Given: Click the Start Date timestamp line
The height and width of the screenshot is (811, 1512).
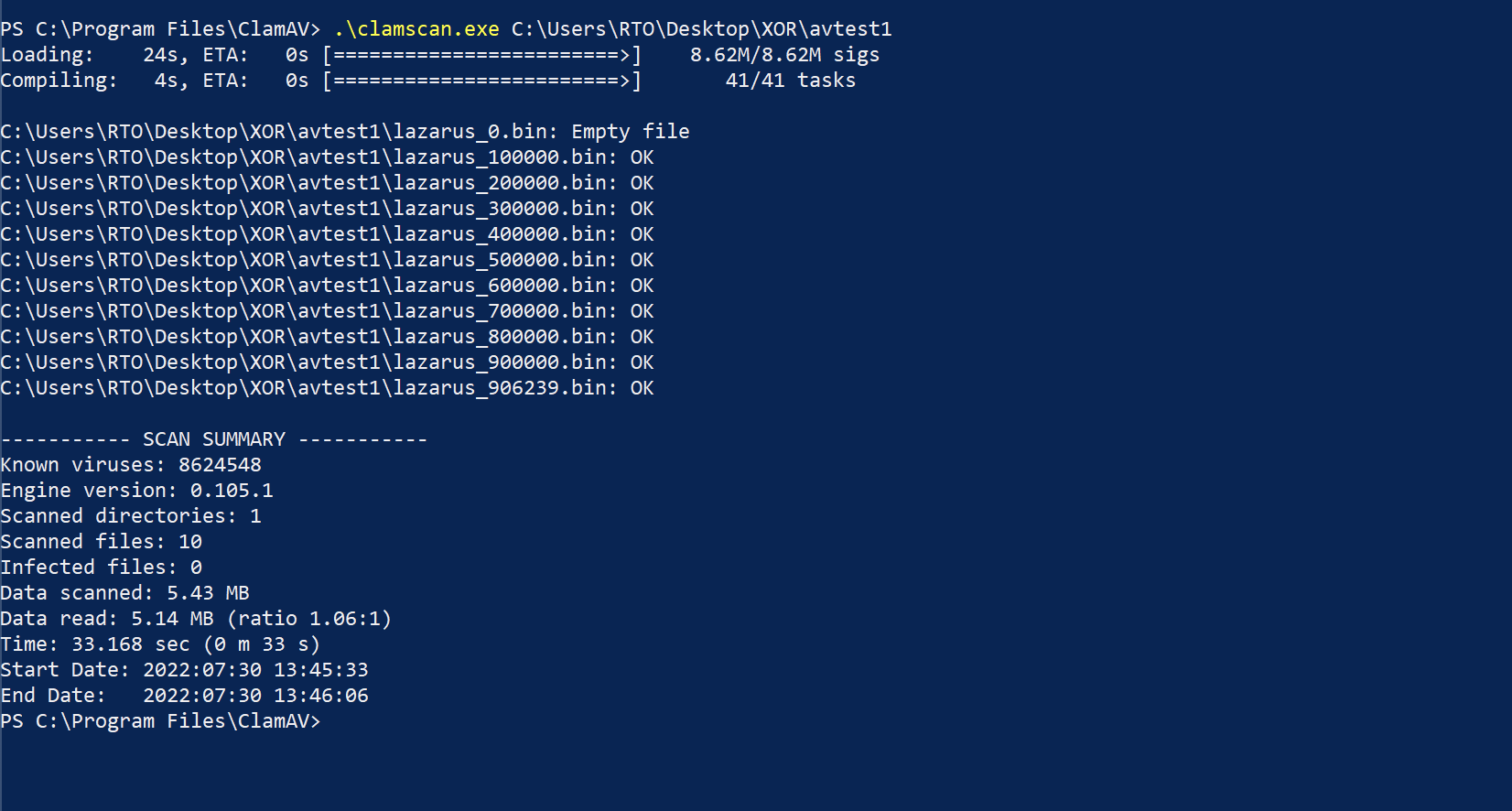Looking at the screenshot, I should pos(185,670).
